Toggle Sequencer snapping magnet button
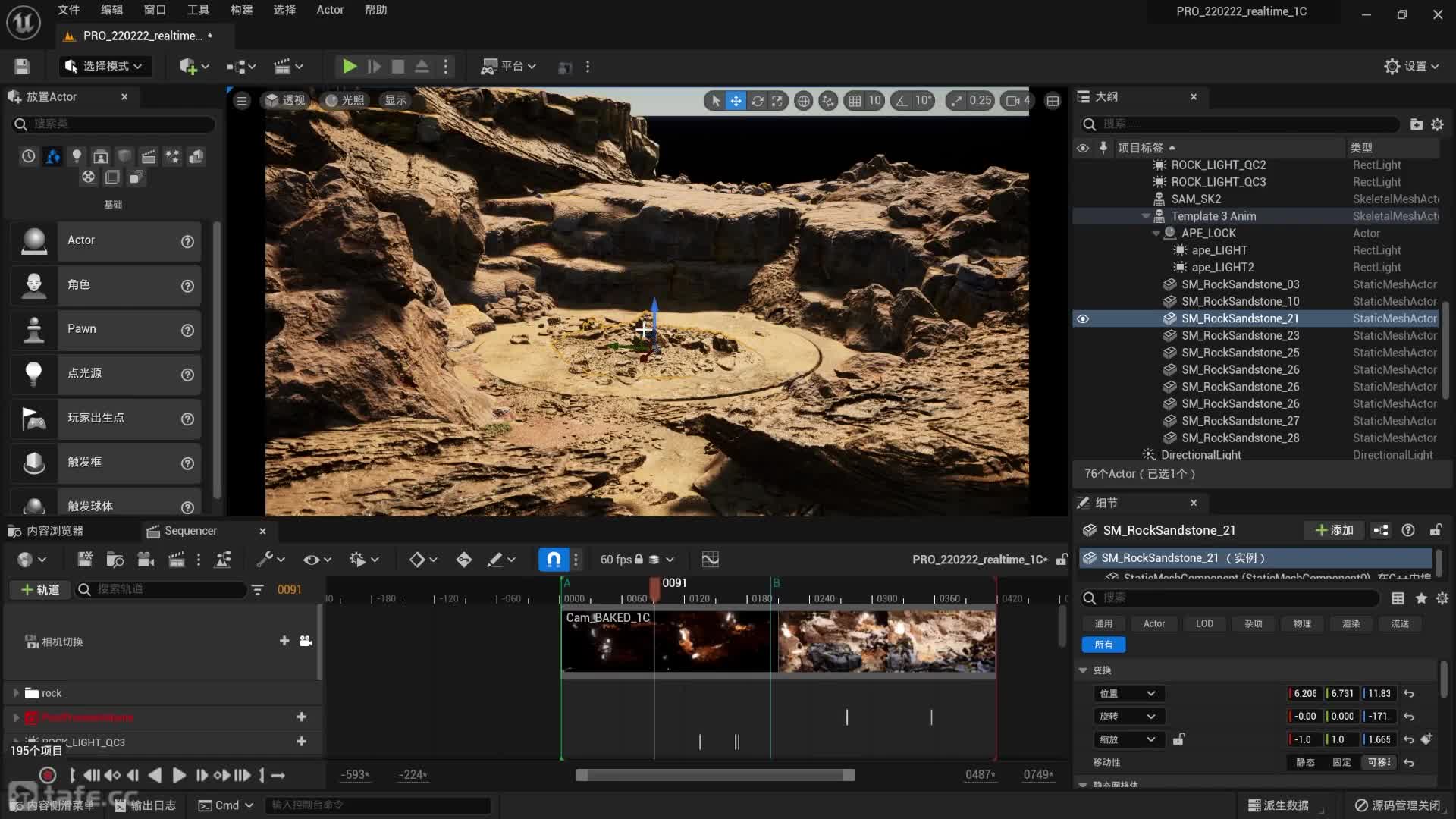This screenshot has height=819, width=1456. [554, 560]
